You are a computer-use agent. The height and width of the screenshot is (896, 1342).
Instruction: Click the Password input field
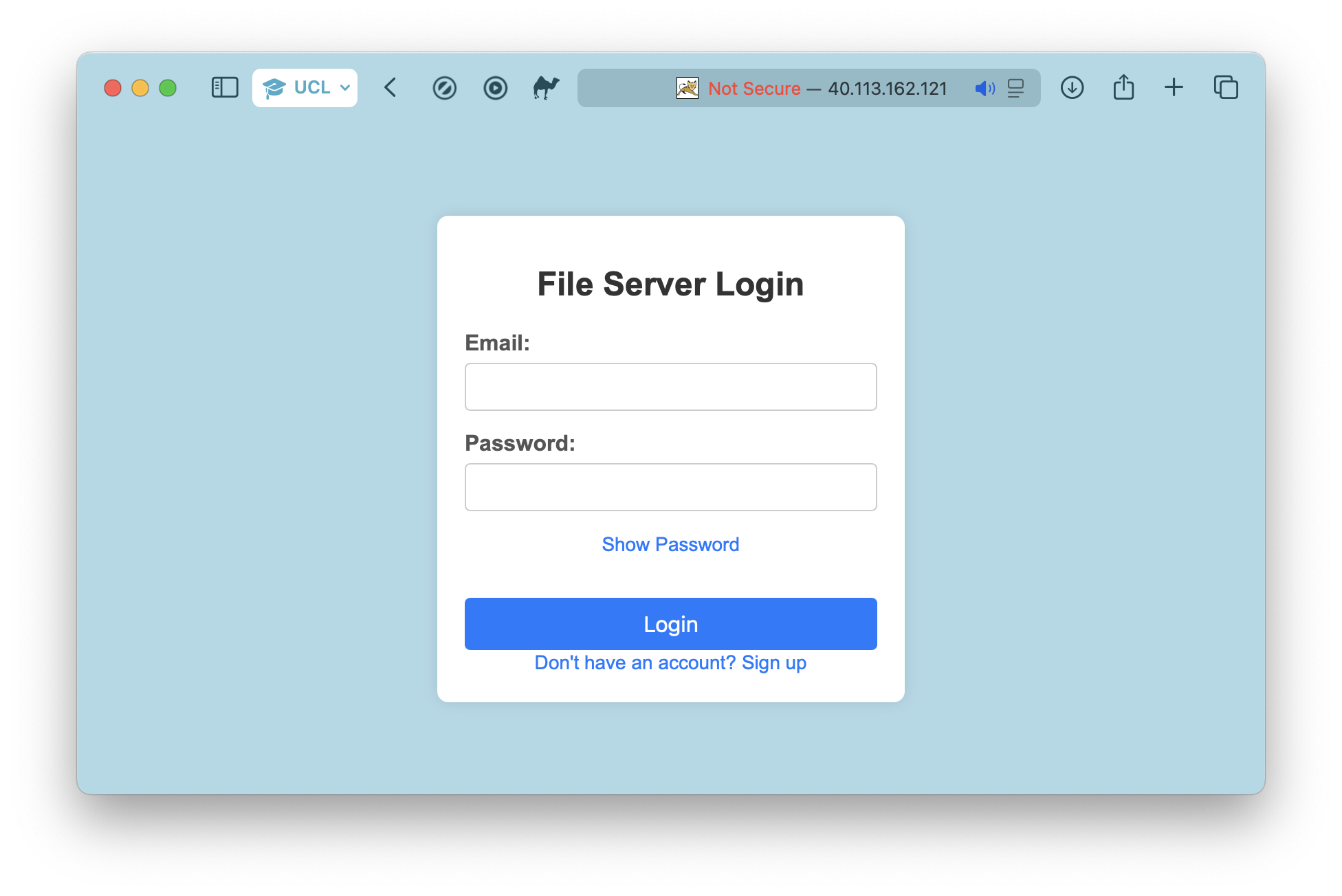pyautogui.click(x=671, y=487)
